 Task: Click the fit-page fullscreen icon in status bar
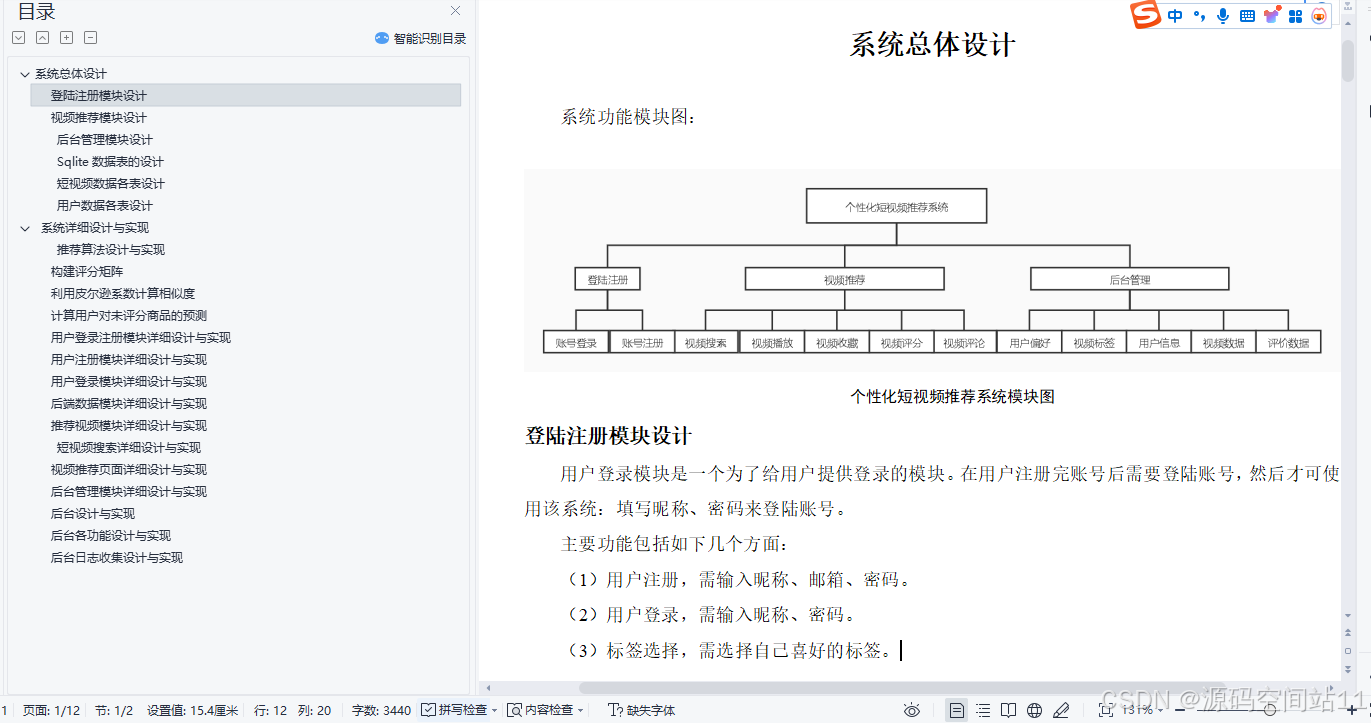click(x=1105, y=710)
